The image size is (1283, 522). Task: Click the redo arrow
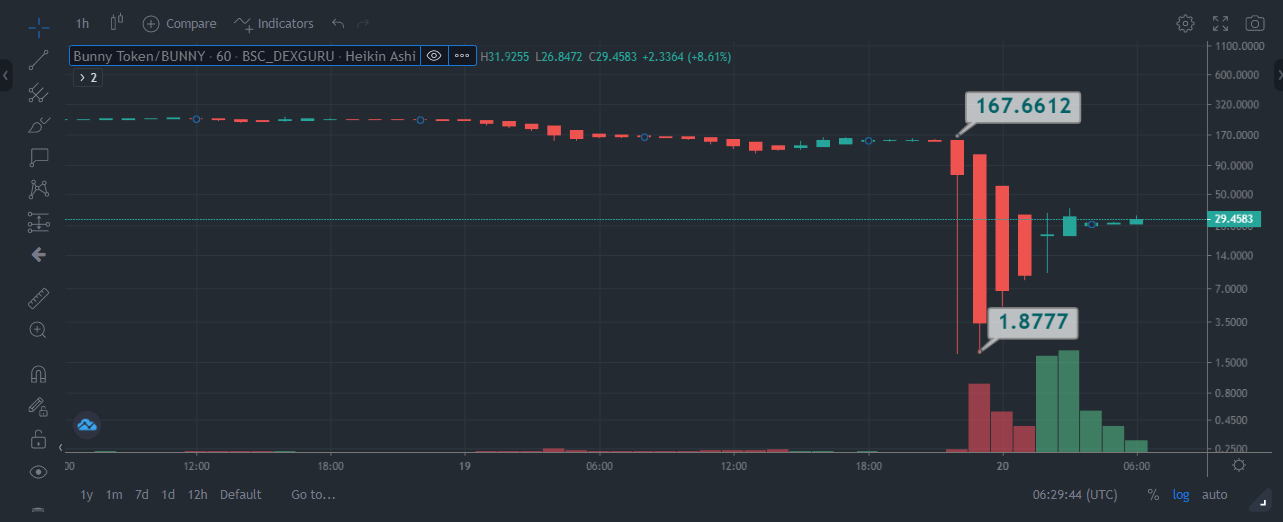coord(363,23)
